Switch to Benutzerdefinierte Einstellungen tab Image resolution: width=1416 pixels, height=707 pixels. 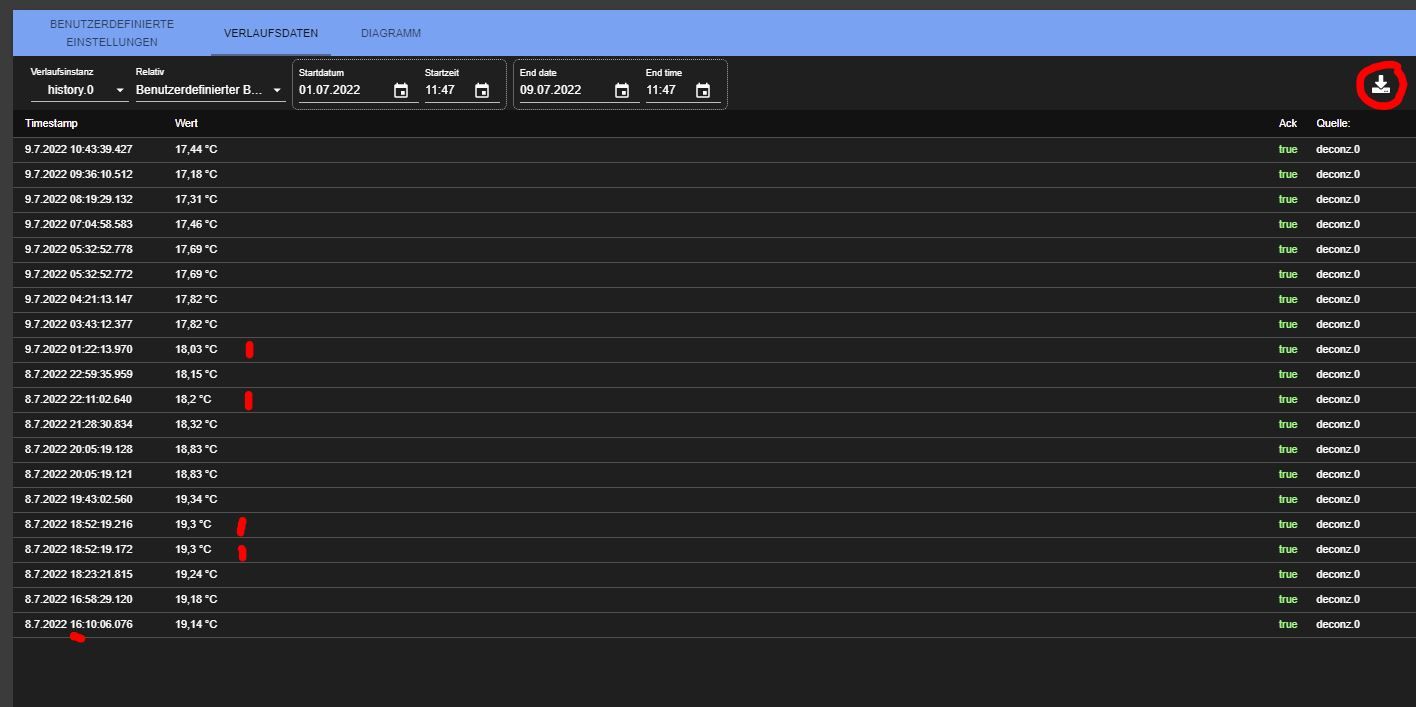click(x=112, y=33)
